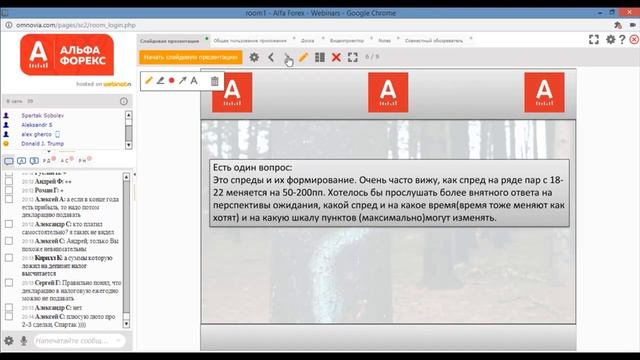Open the browser extension icon in address bar
Viewport: 640px width, 360px height.
click(x=618, y=25)
